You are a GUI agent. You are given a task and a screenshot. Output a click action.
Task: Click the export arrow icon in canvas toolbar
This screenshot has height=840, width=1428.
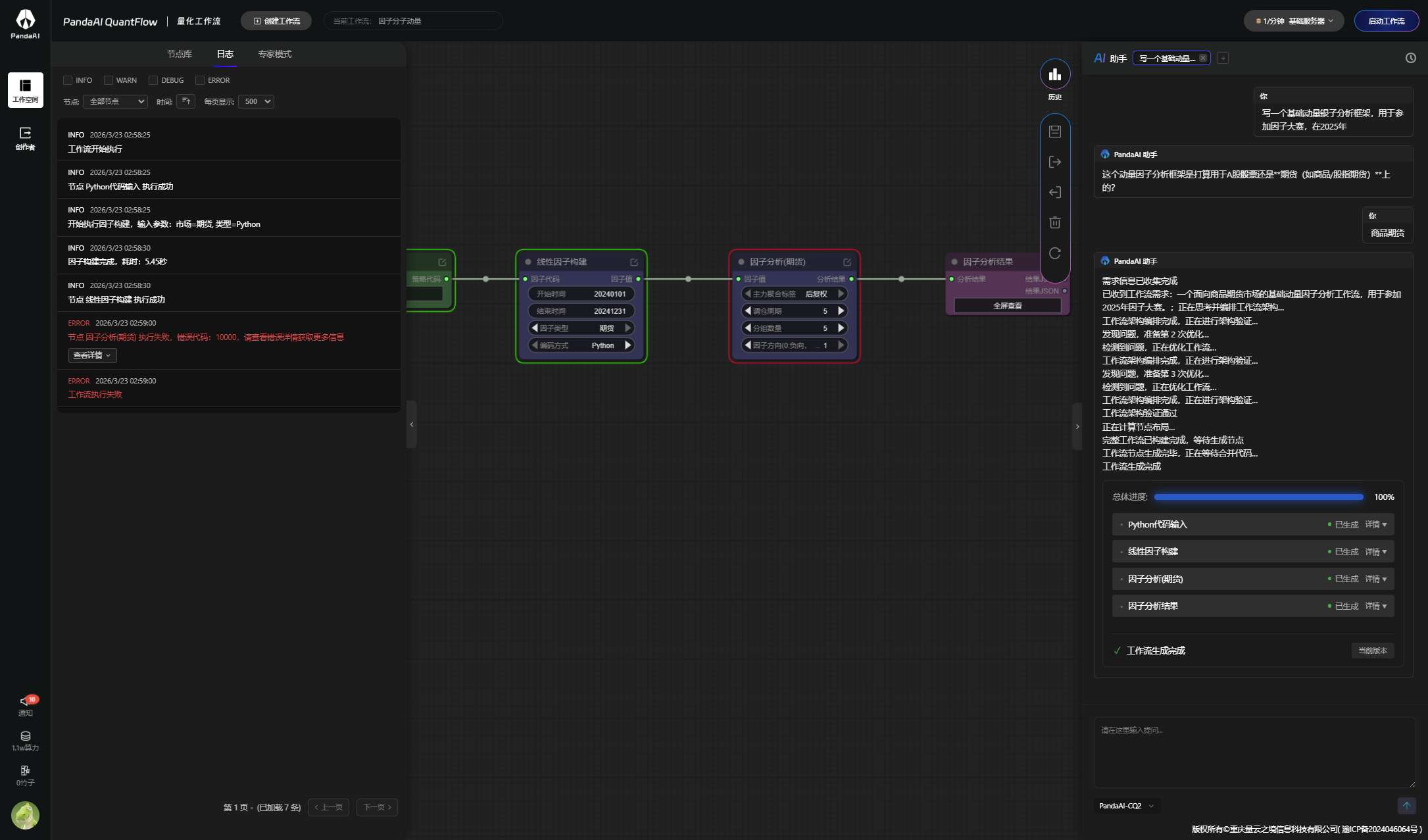pos(1054,162)
